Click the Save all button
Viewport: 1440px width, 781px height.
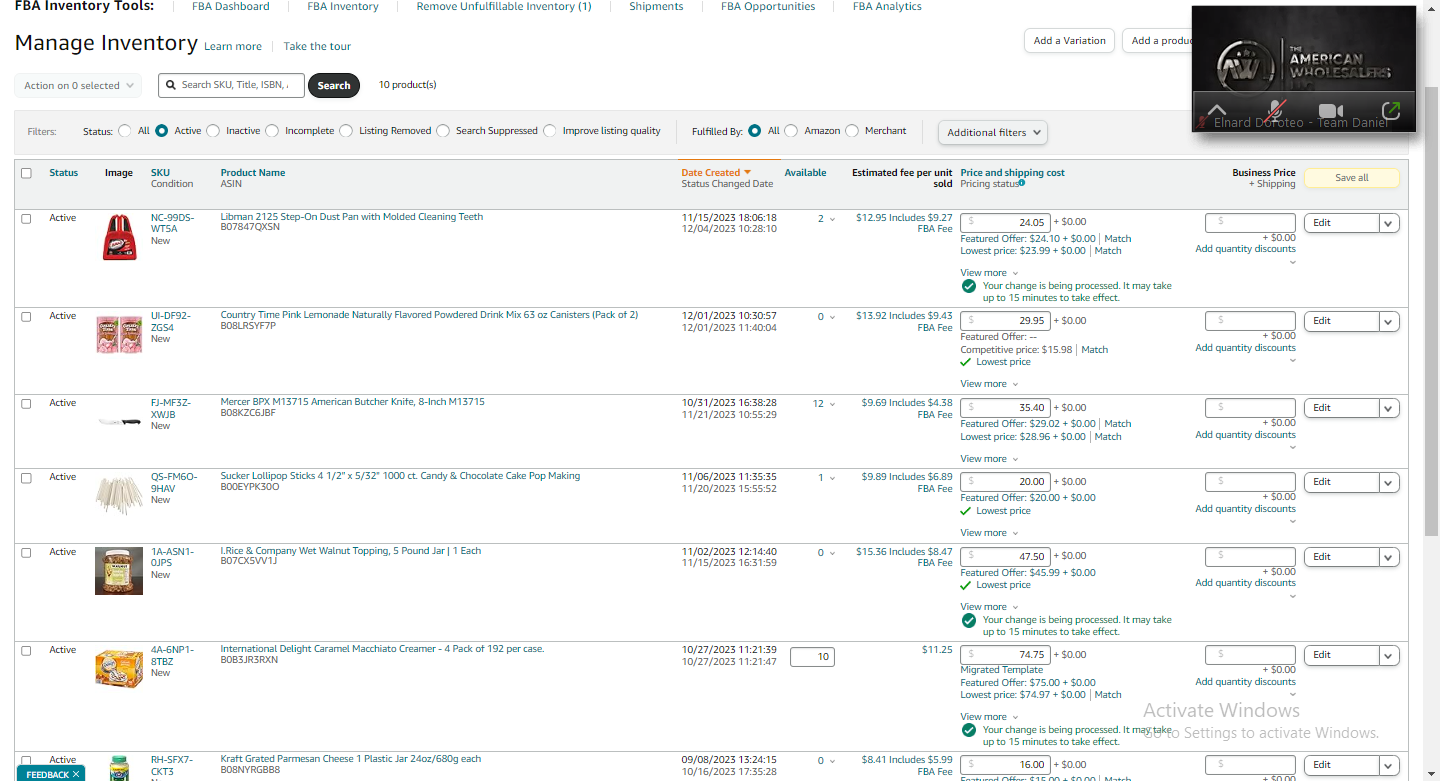[x=1352, y=178]
